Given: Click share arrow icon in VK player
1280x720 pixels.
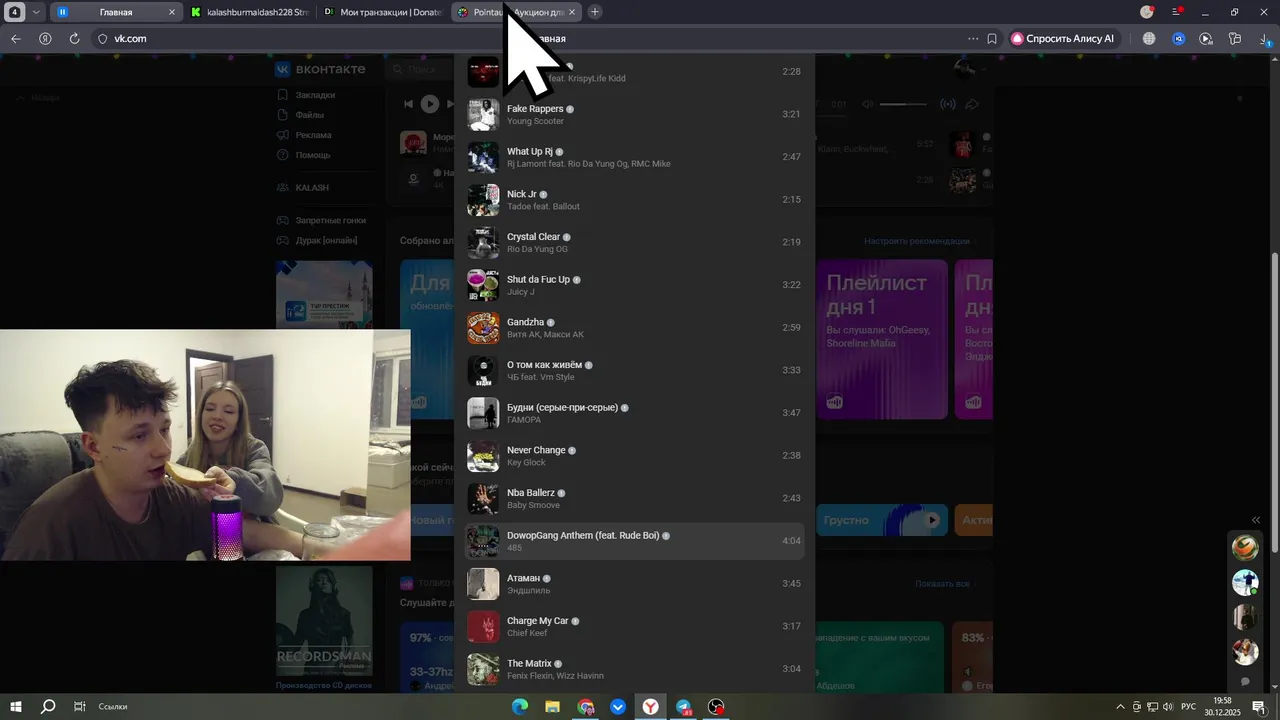Looking at the screenshot, I should pyautogui.click(x=972, y=104).
